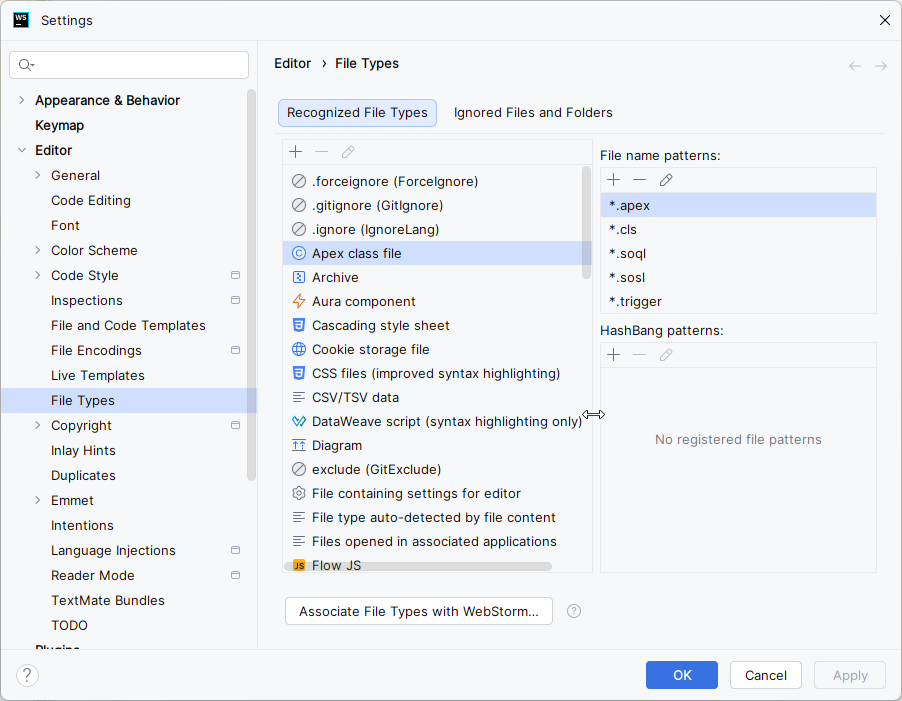Close the Settings dialog
This screenshot has height=701, width=902.
click(x=885, y=20)
